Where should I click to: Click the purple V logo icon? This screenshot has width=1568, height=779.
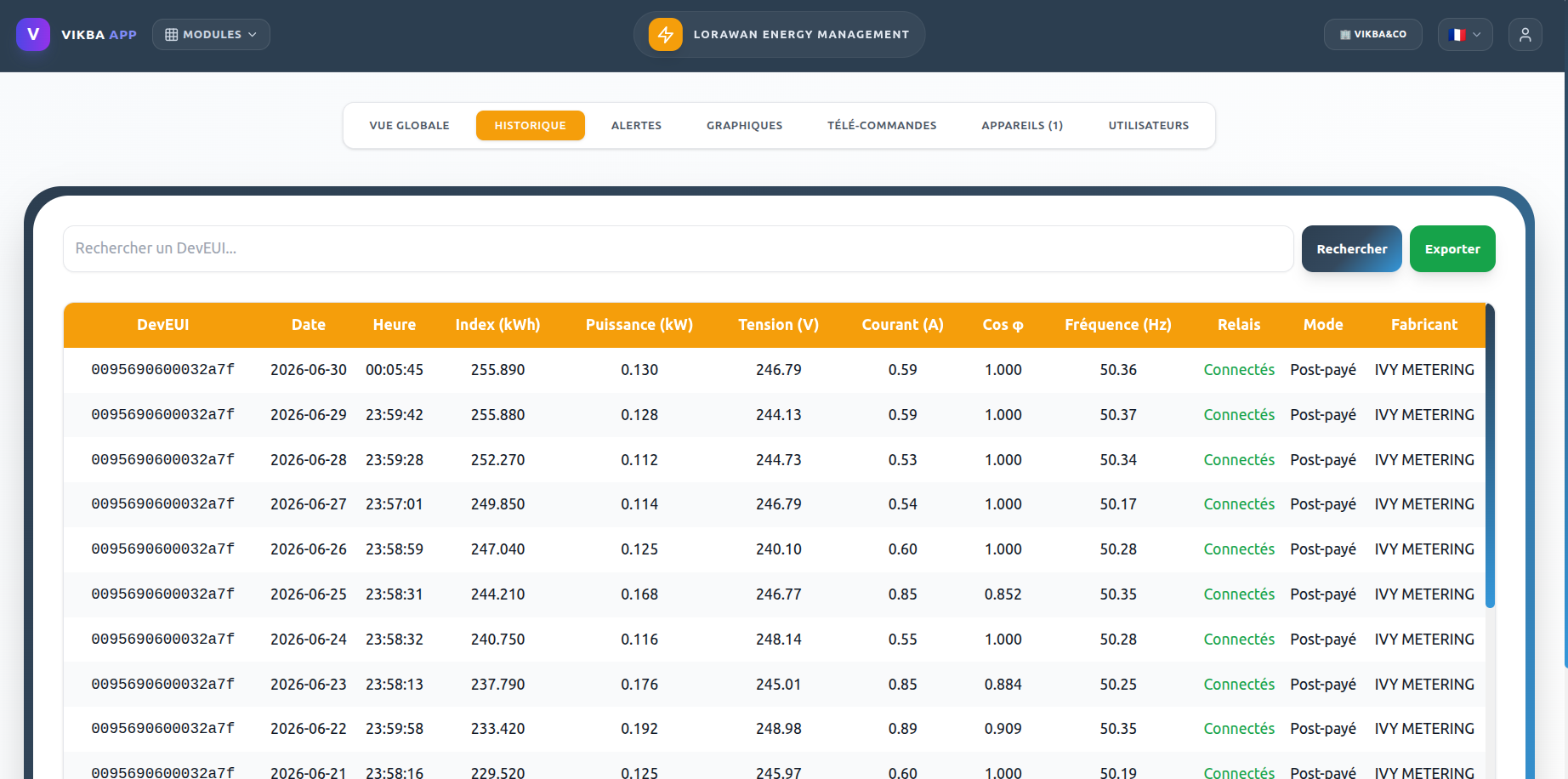[33, 34]
